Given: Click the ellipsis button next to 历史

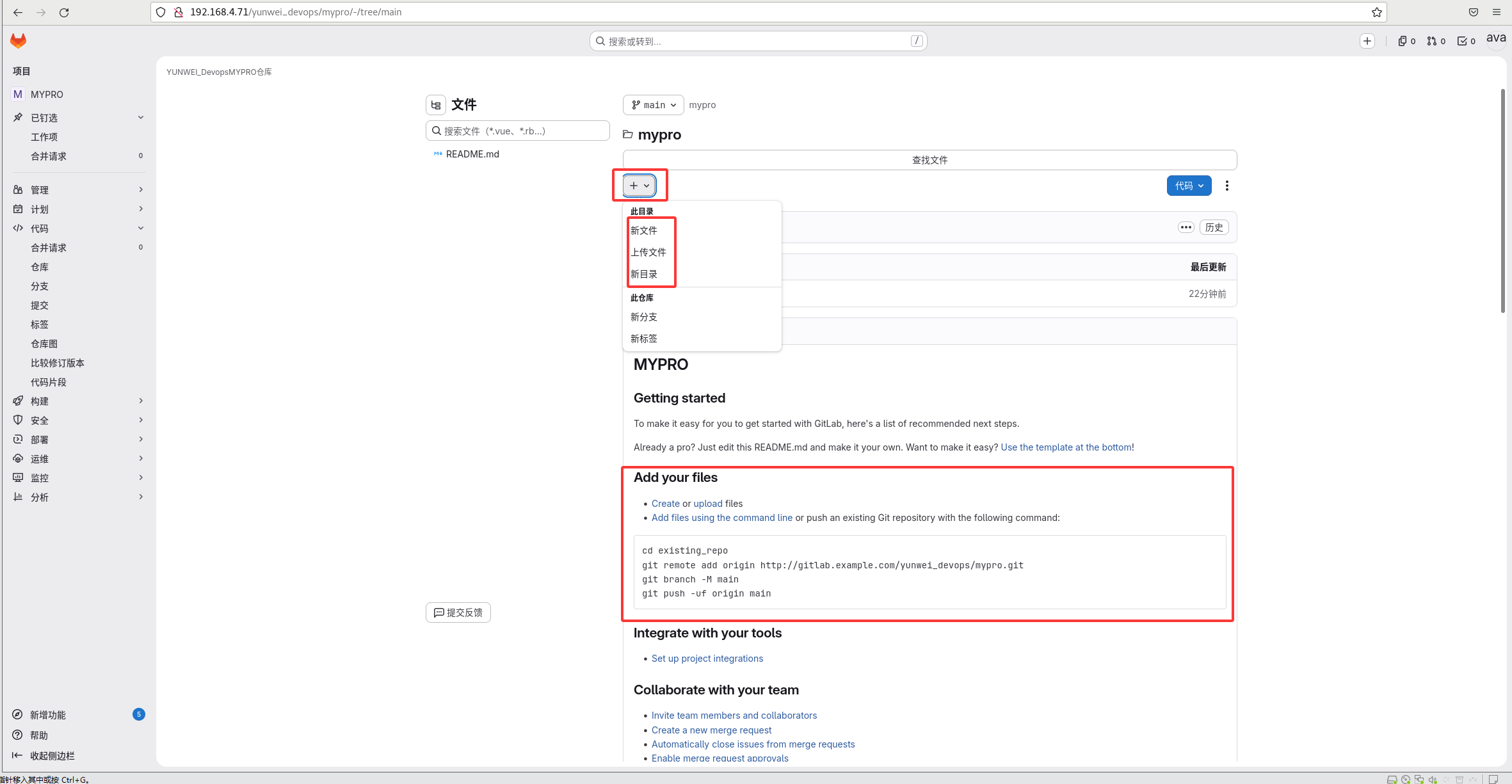Looking at the screenshot, I should click(x=1186, y=227).
